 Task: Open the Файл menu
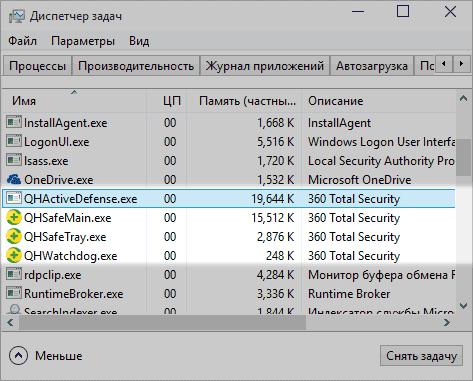point(22,41)
